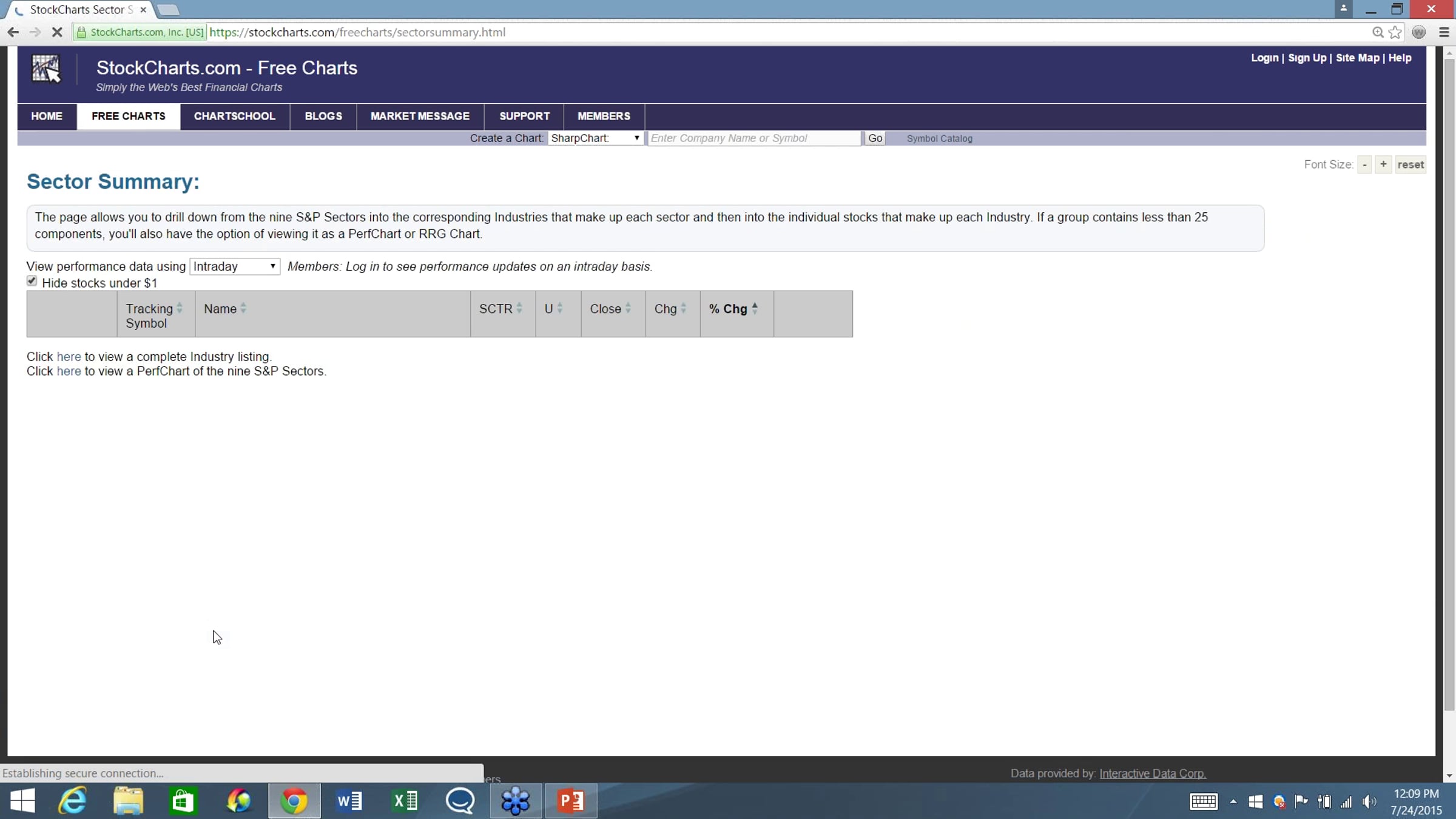
Task: Show hidden tray icons arrow
Action: click(x=1233, y=801)
